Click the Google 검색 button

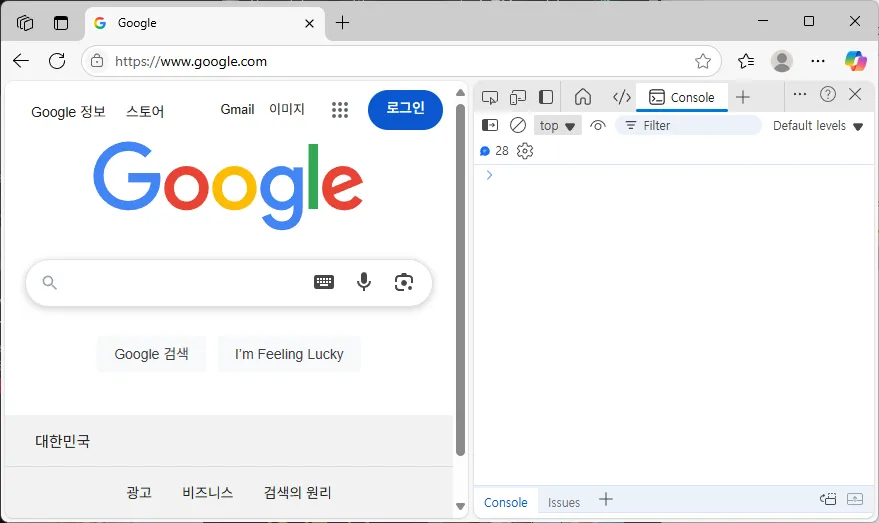151,354
